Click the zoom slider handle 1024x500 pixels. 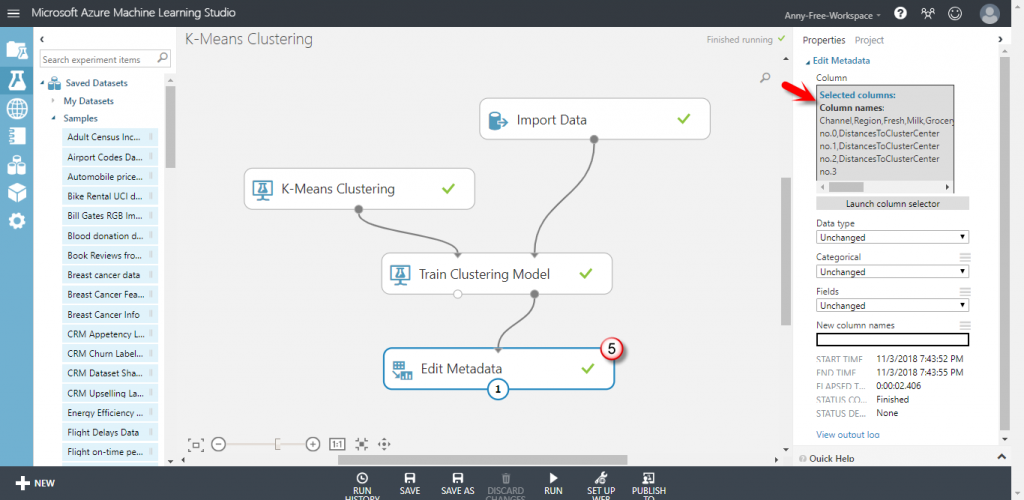(x=277, y=444)
